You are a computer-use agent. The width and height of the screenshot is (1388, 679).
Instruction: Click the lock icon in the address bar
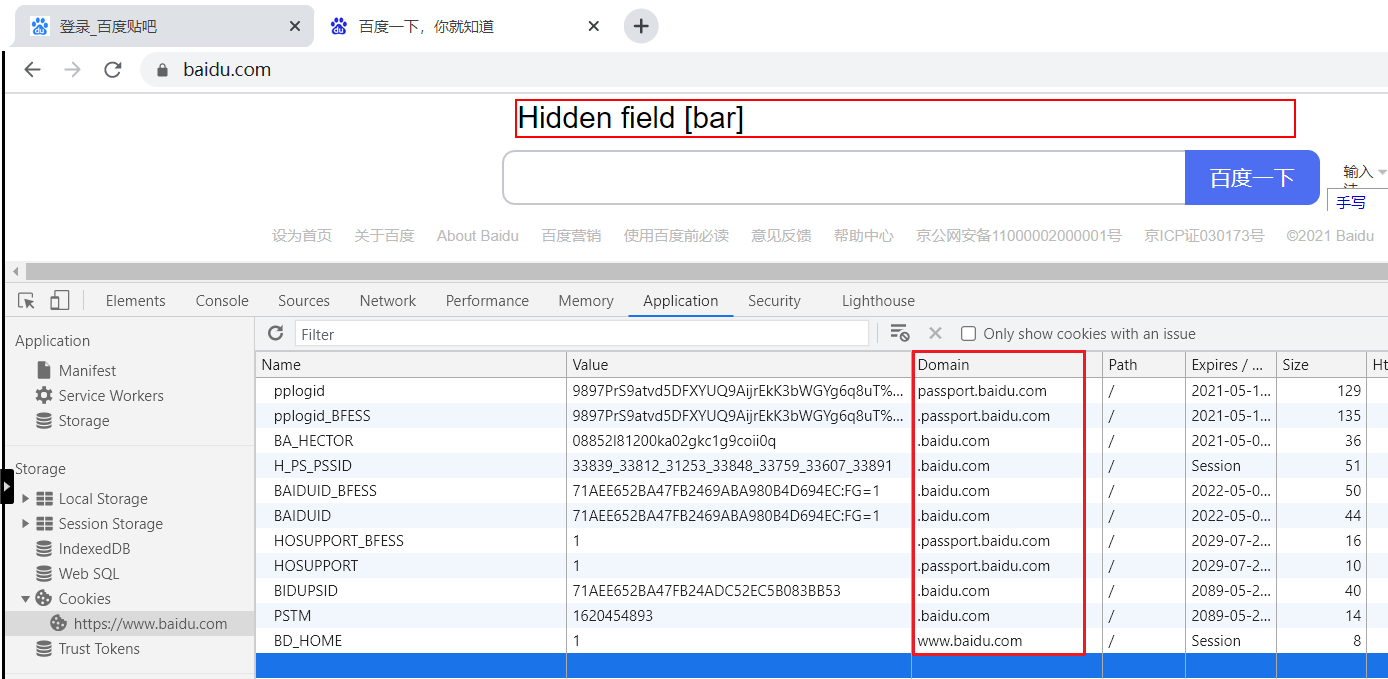pyautogui.click(x=162, y=69)
